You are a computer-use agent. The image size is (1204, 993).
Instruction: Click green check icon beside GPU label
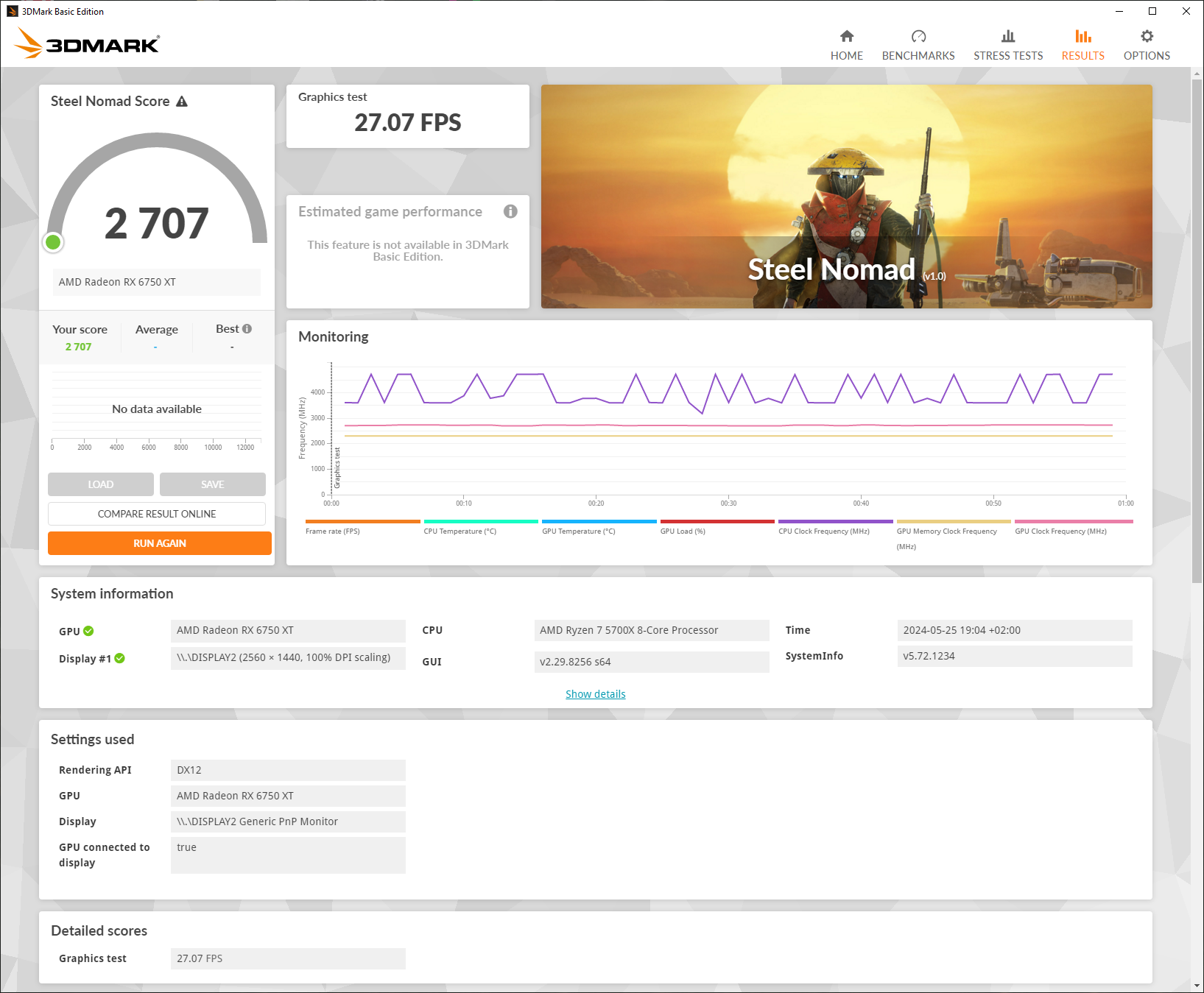pyautogui.click(x=88, y=631)
